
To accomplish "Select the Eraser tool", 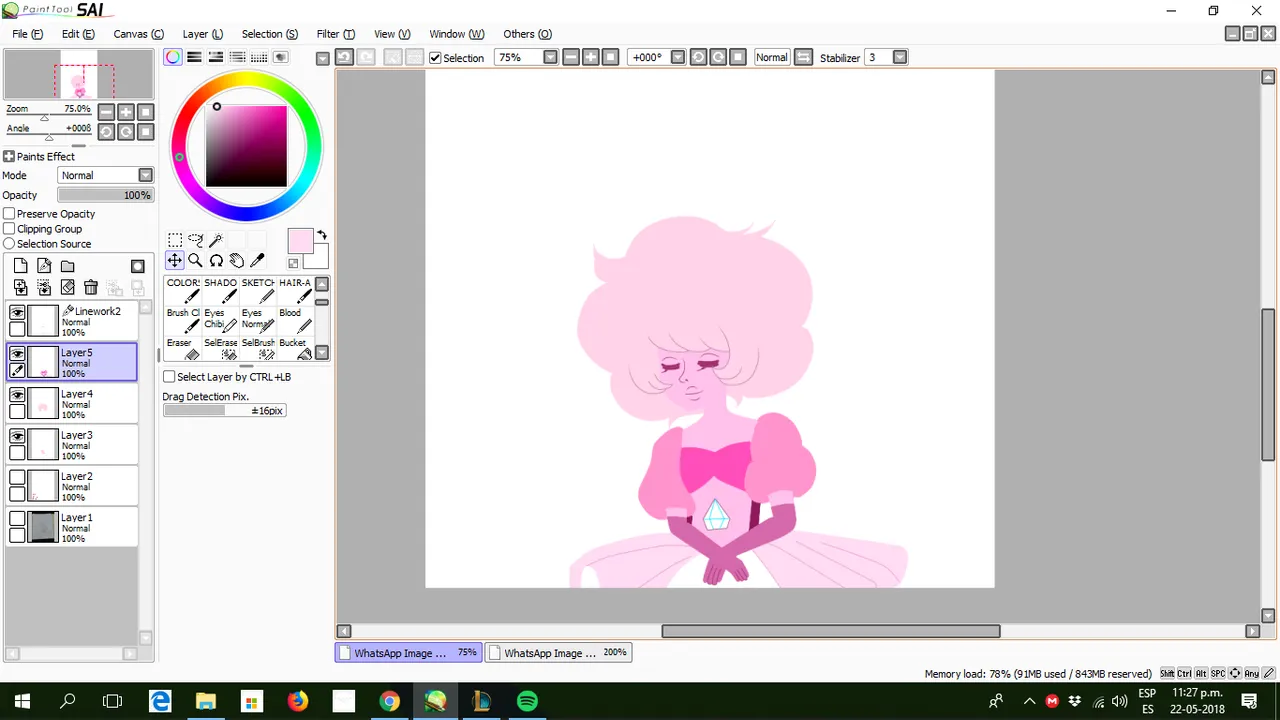I will point(183,348).
